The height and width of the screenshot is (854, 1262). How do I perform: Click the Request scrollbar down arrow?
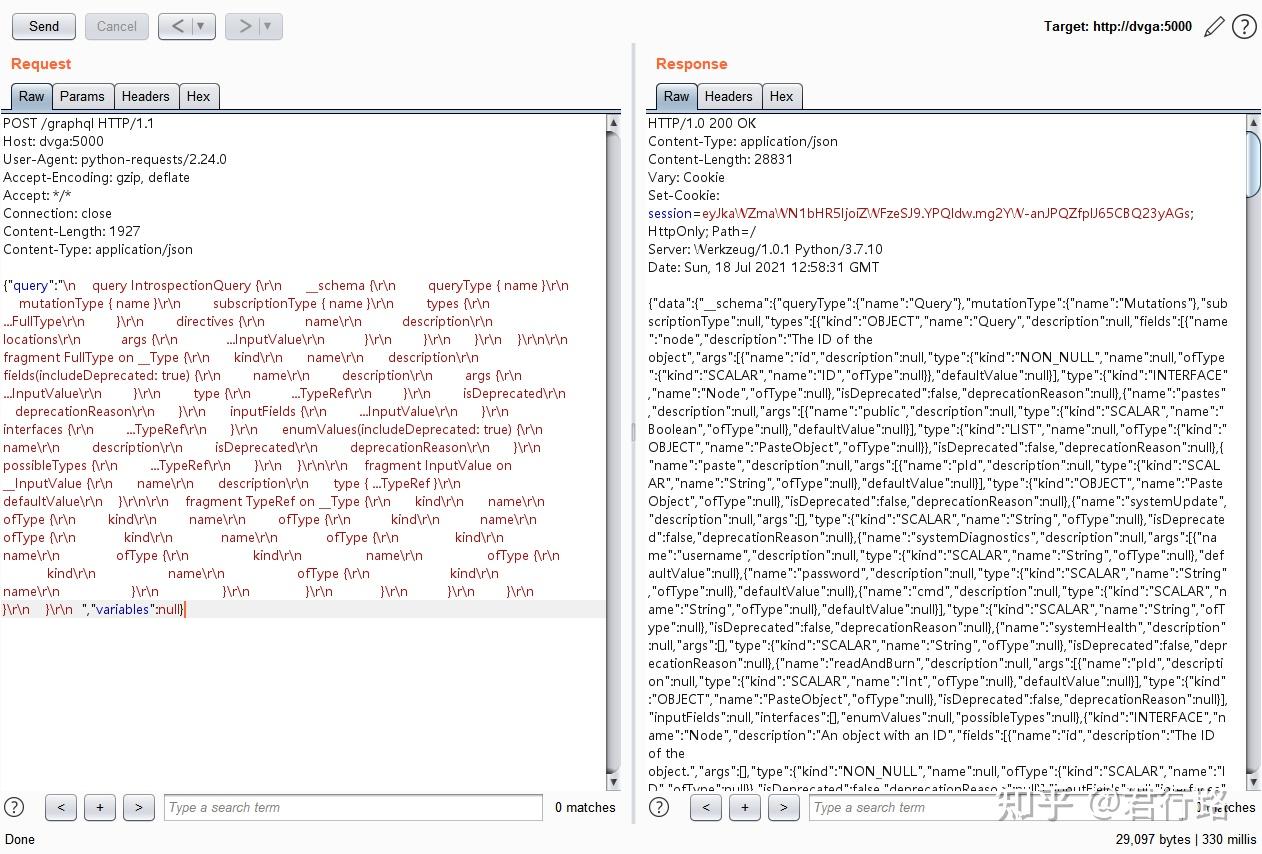pyautogui.click(x=613, y=782)
